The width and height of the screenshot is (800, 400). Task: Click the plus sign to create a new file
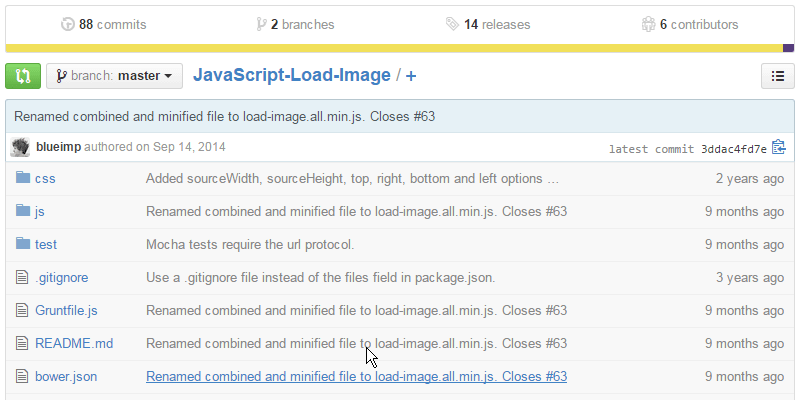point(411,76)
